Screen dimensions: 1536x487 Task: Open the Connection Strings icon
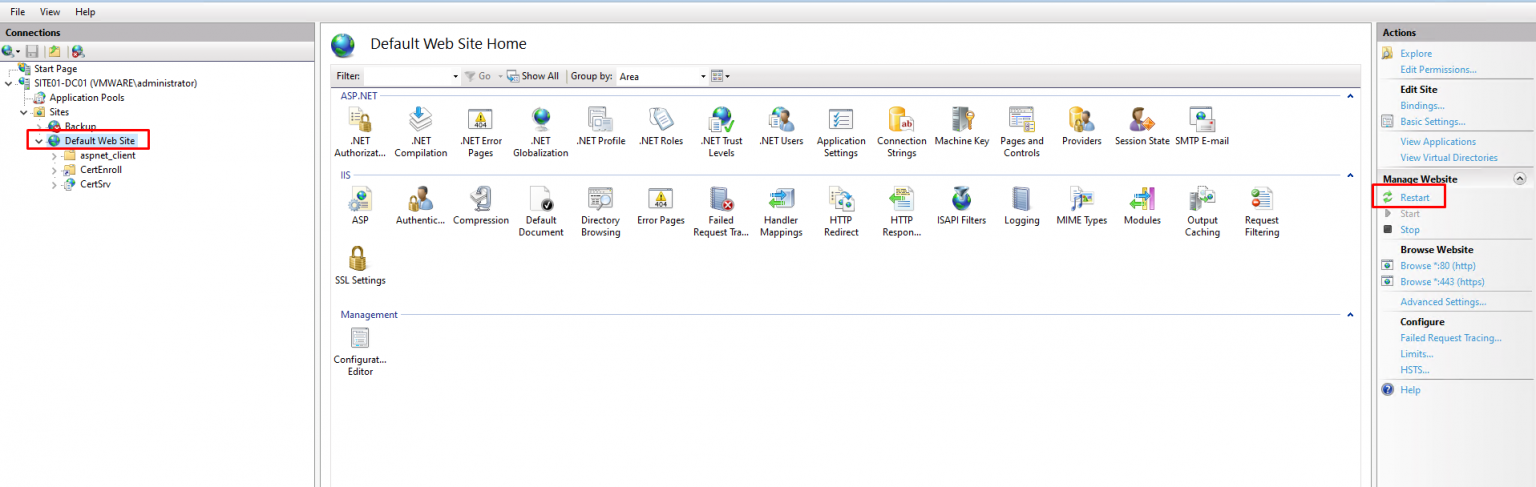901,120
